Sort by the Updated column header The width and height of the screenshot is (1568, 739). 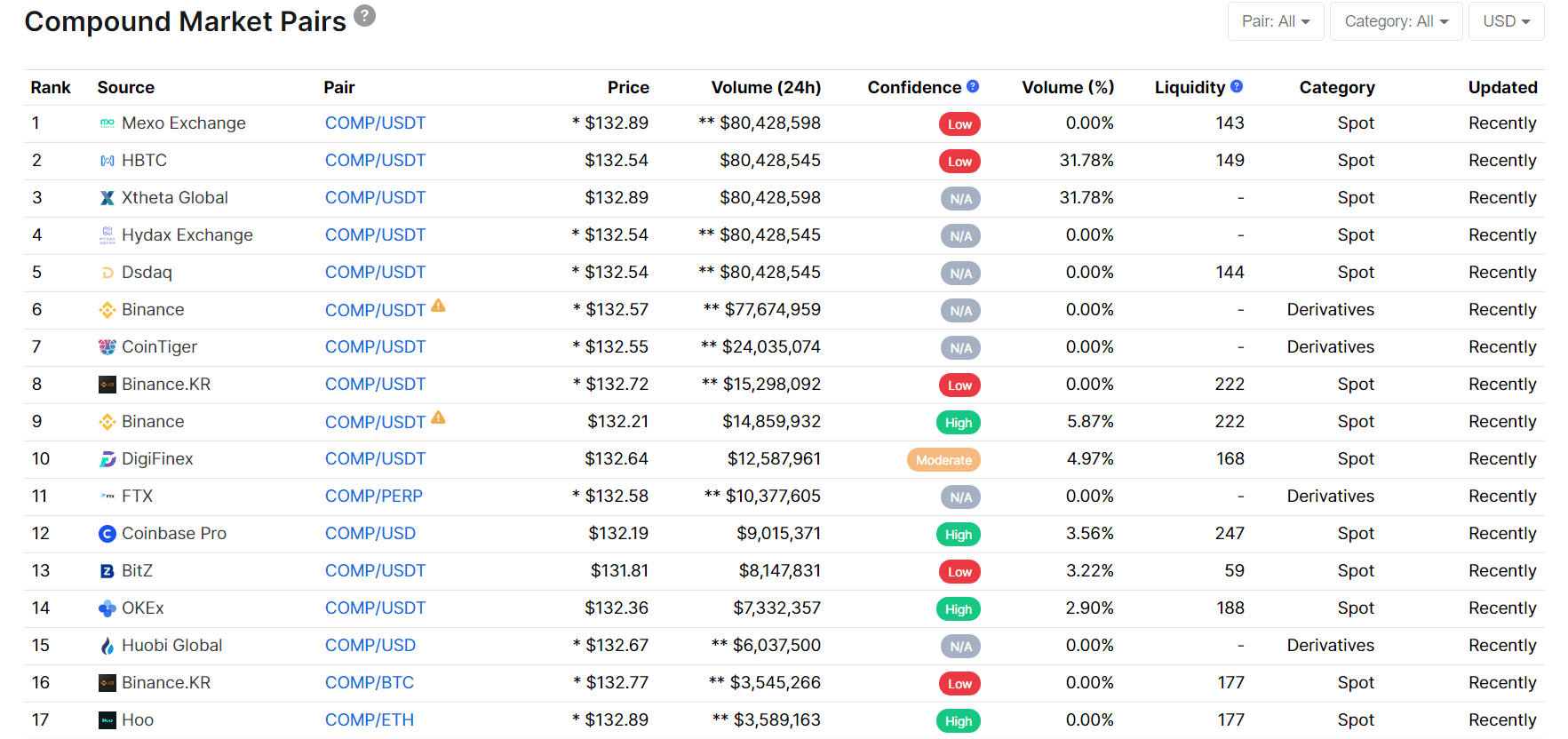1502,87
